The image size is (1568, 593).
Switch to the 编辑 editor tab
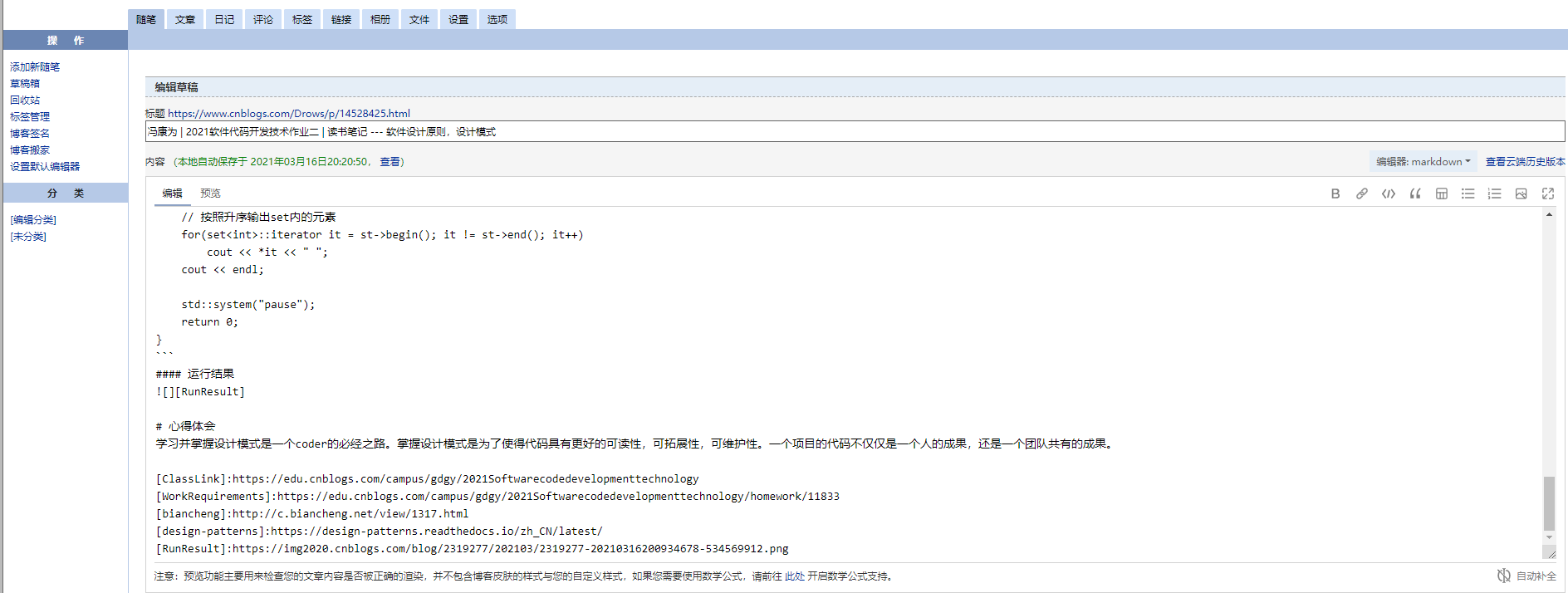click(x=173, y=193)
